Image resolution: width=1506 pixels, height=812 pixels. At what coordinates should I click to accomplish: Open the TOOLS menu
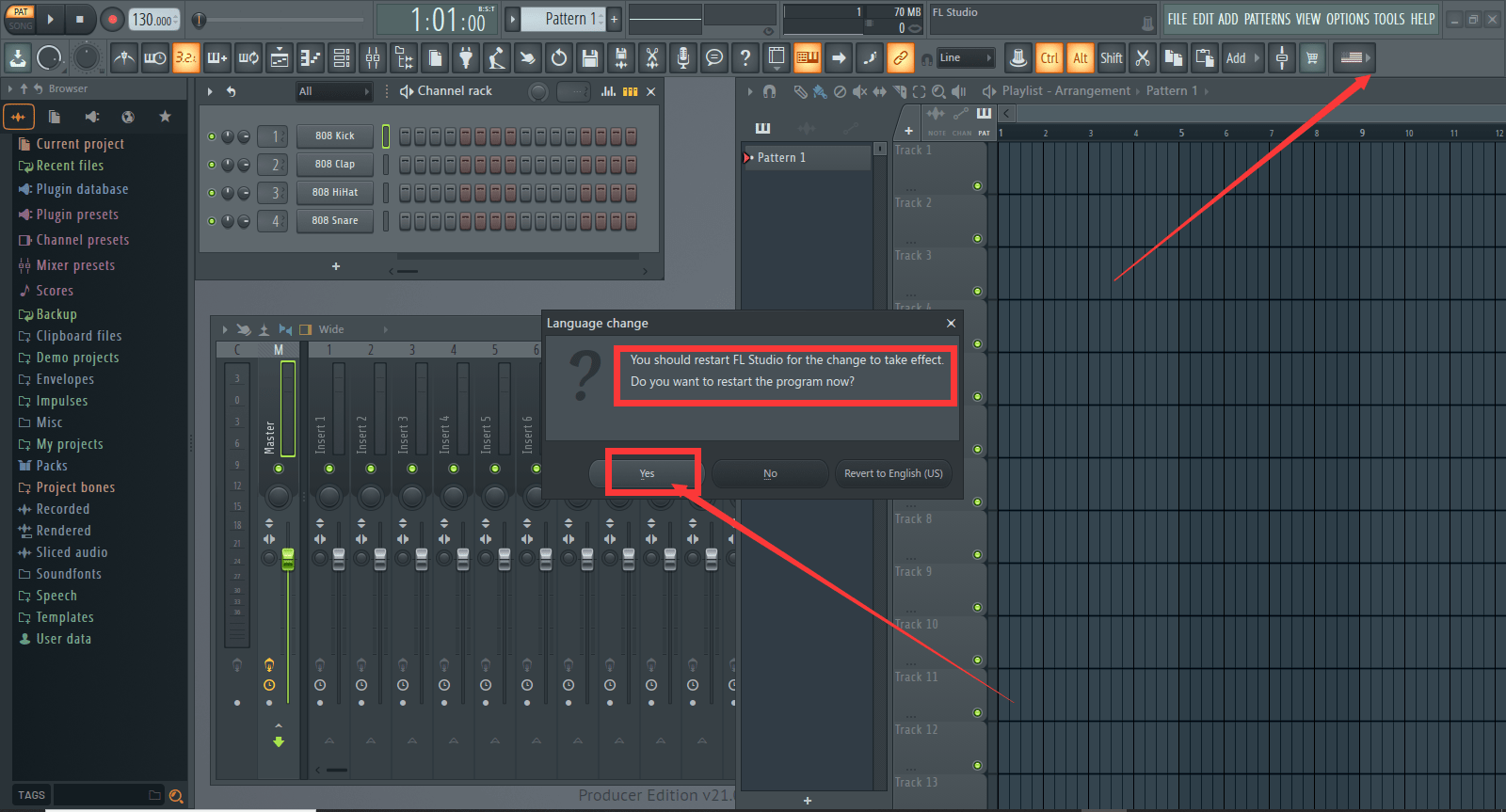[1389, 19]
